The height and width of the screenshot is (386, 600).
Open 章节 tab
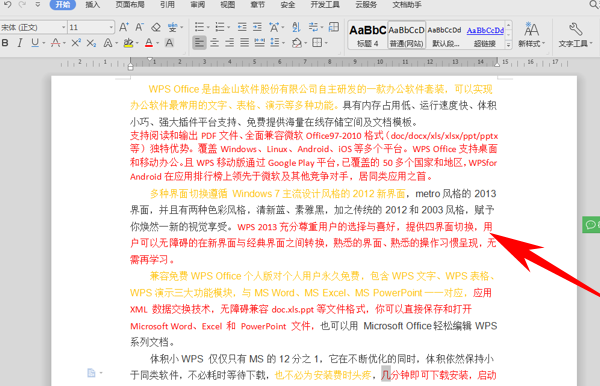coord(258,5)
